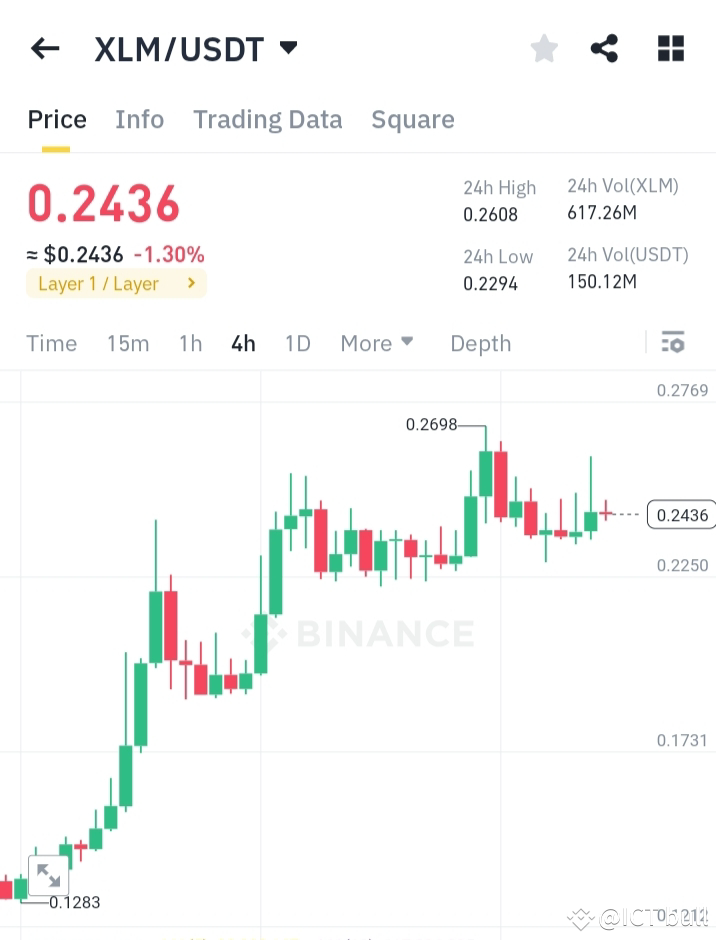
Task: Switch to the Info tab
Action: click(139, 119)
